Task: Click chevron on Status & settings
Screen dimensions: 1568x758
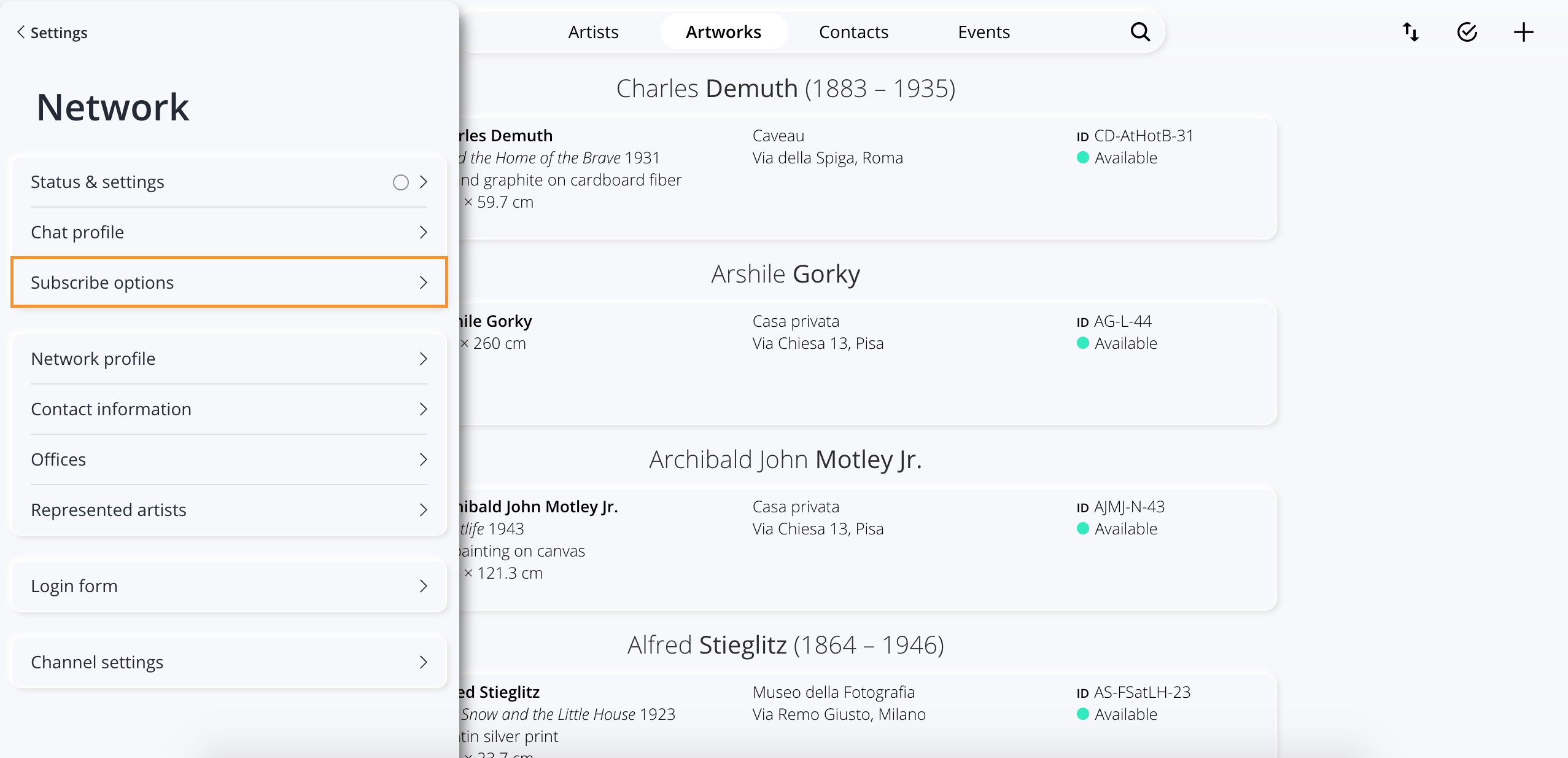Action: (424, 182)
